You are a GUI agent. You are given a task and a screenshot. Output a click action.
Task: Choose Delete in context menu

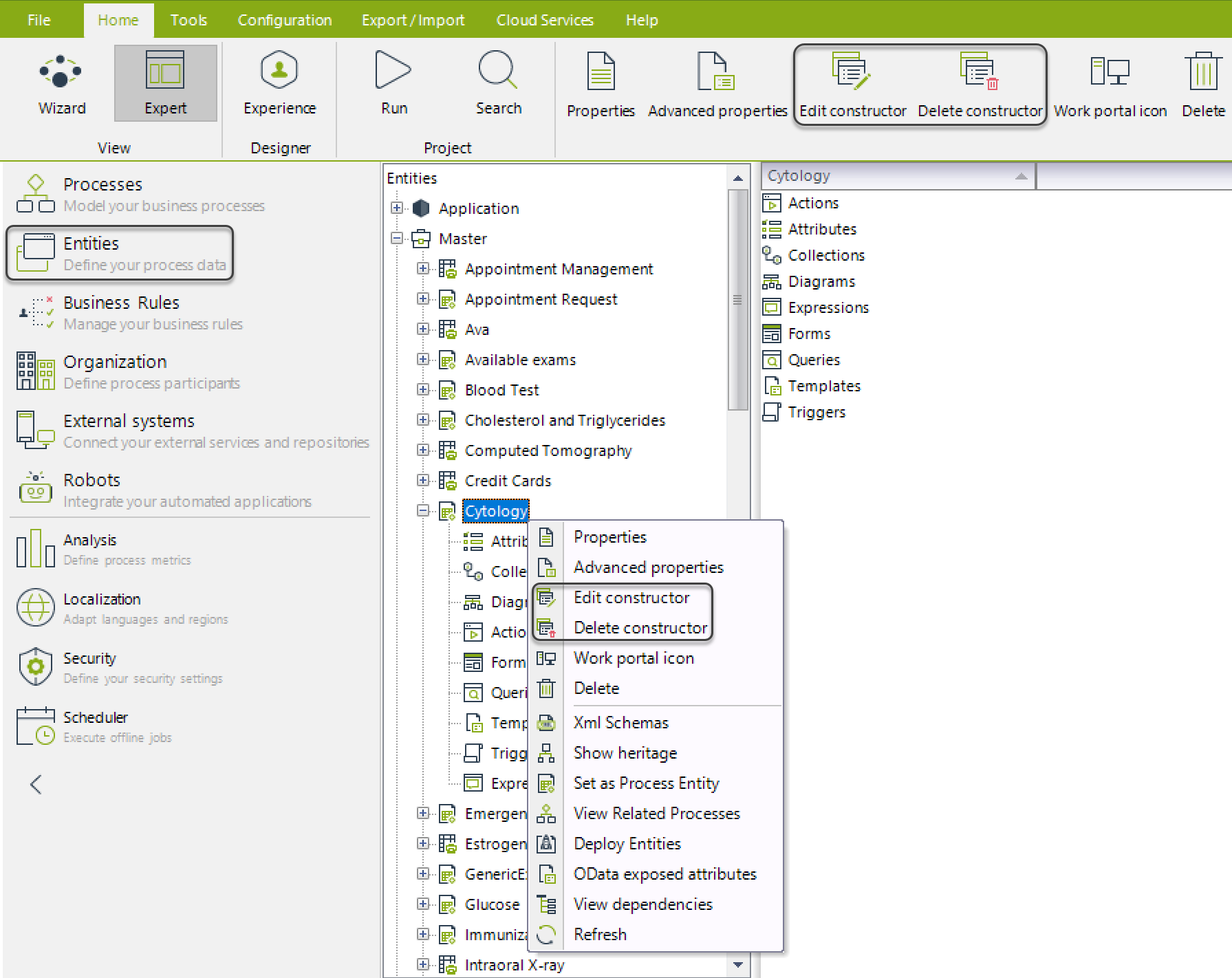coord(656,688)
